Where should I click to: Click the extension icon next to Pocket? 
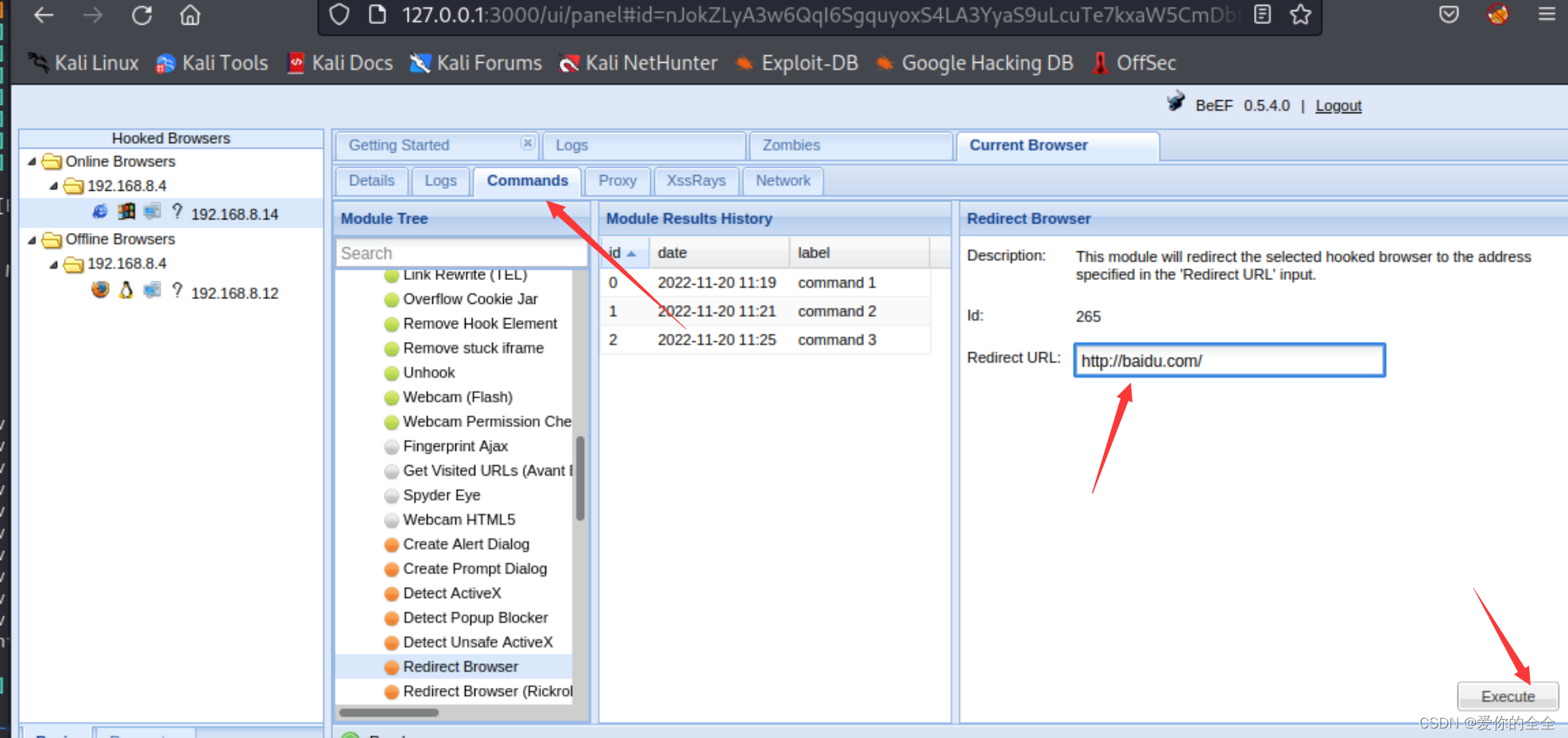click(1498, 14)
